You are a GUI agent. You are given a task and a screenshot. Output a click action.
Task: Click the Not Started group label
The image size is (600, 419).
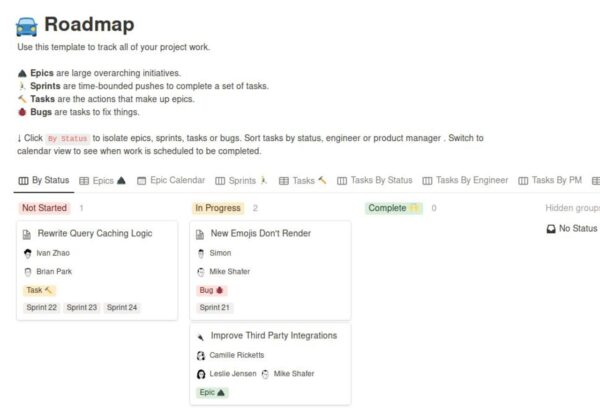tap(44, 208)
